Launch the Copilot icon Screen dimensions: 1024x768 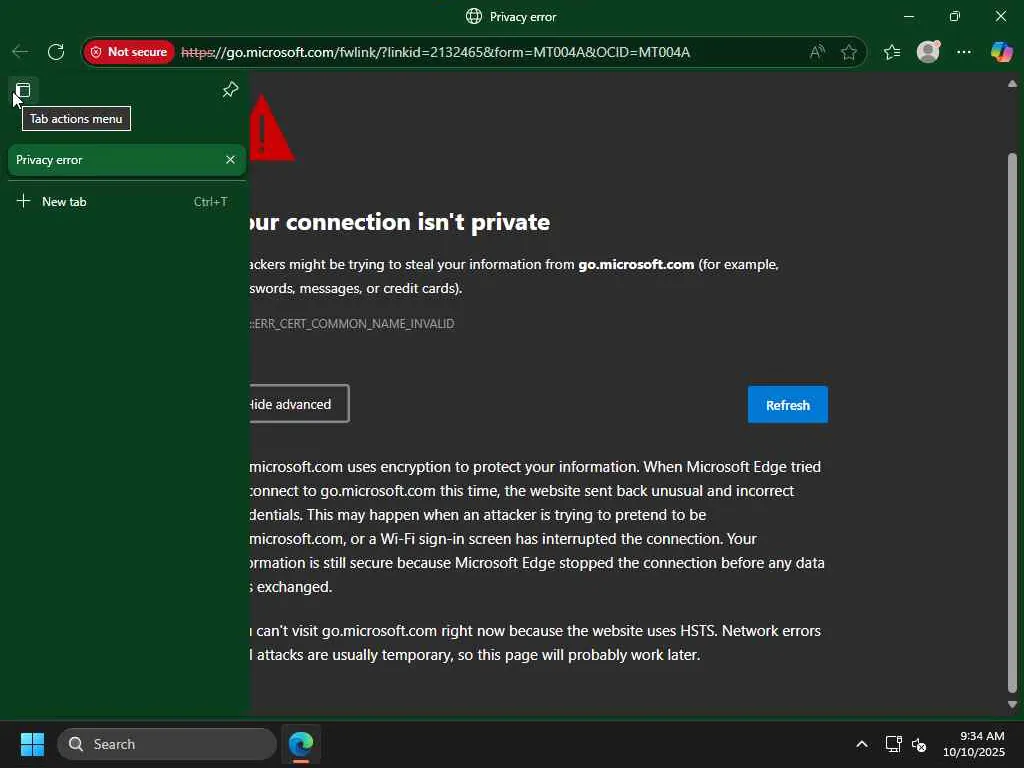point(1001,52)
